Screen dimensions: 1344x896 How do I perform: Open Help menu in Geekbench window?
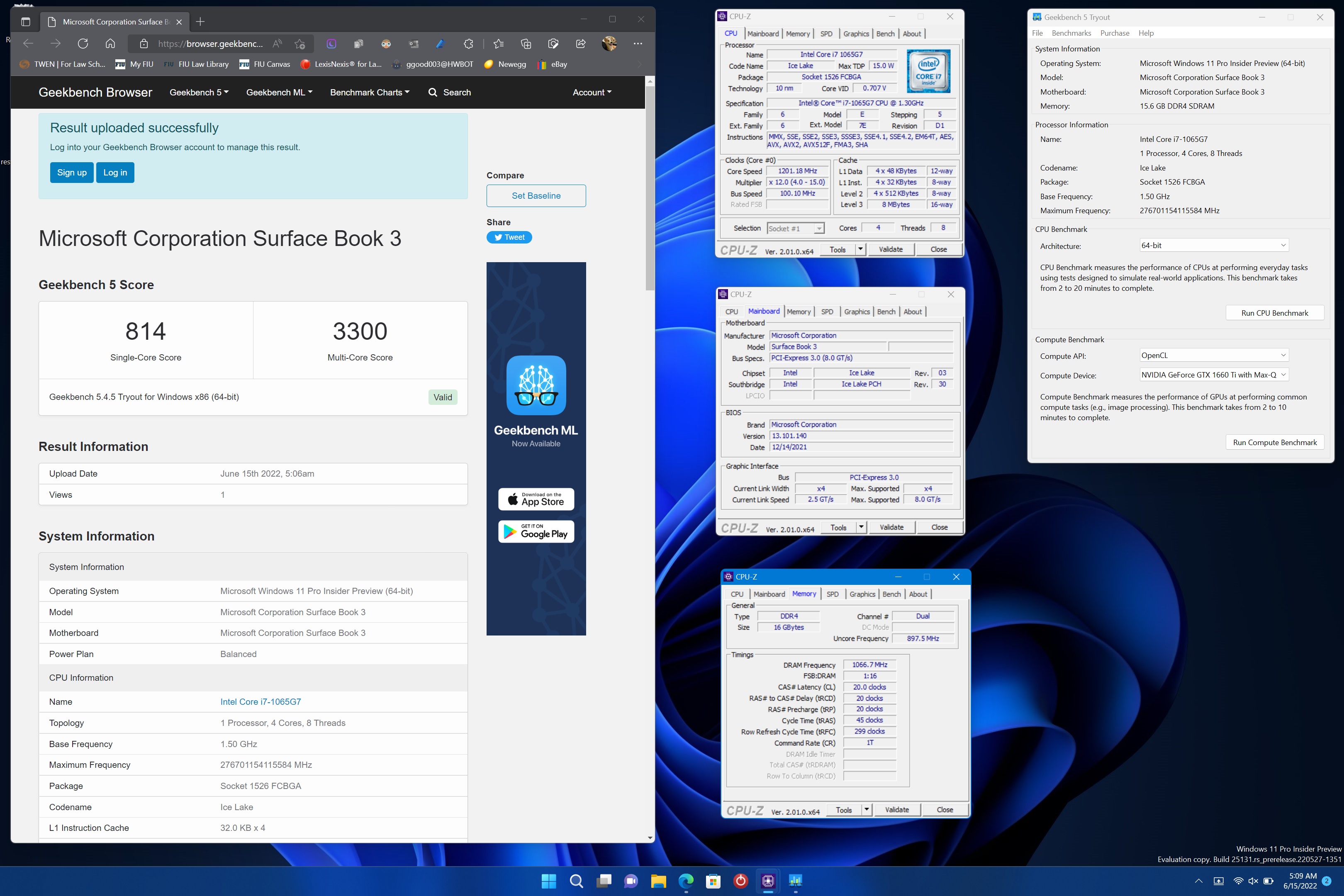[1146, 33]
